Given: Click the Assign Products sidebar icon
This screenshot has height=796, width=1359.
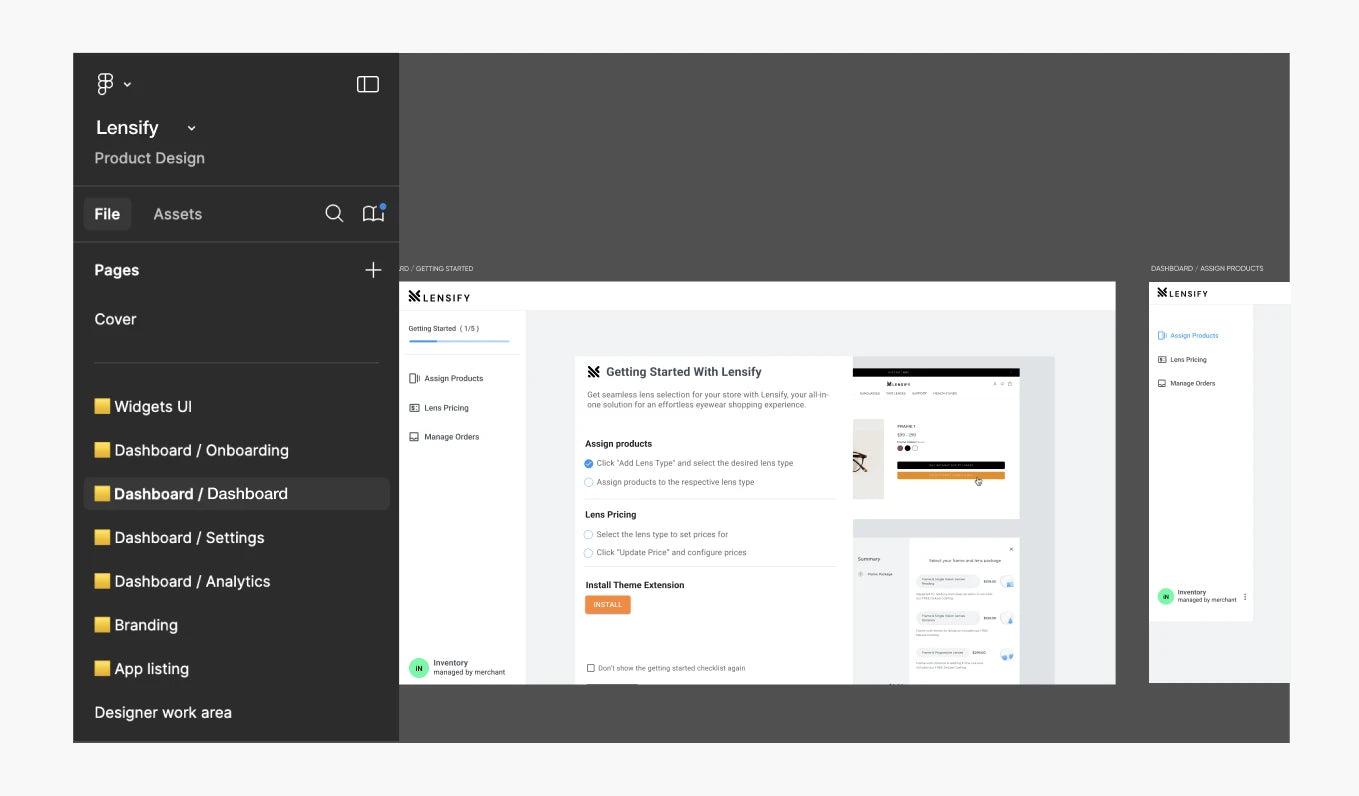Looking at the screenshot, I should click(414, 378).
